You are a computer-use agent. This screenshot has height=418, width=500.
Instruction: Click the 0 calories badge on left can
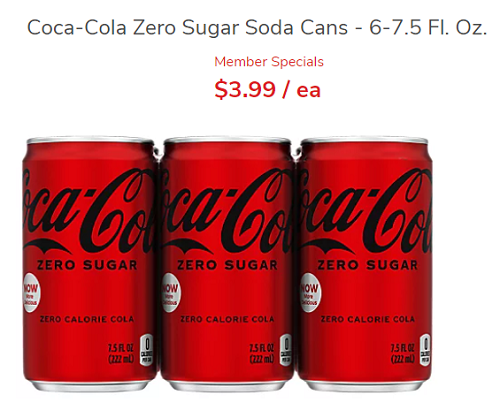(146, 349)
